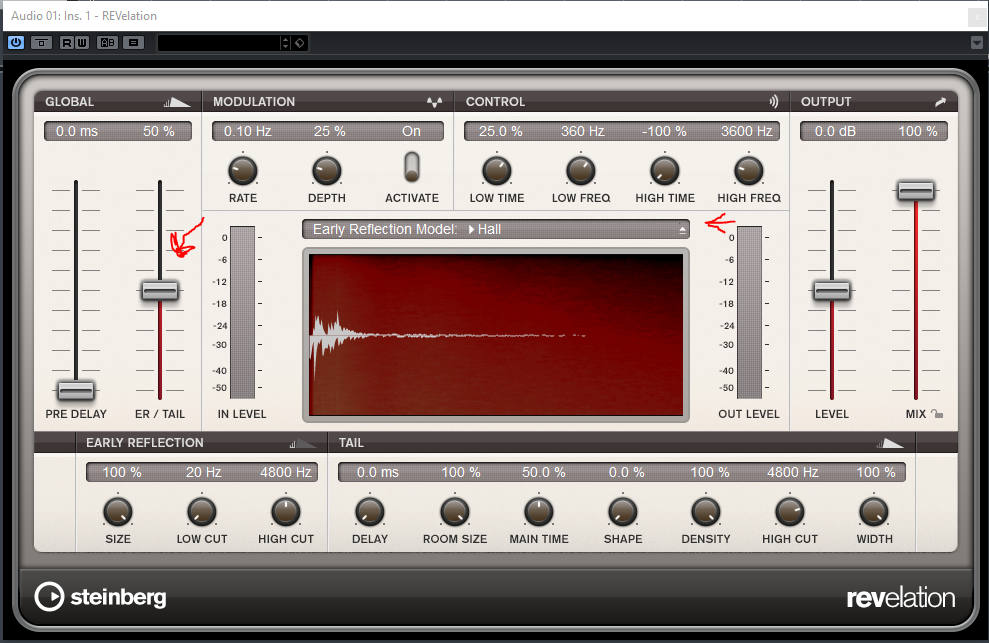Open preset browser diamond icon
Viewport: 989px width, 643px height.
(x=300, y=43)
